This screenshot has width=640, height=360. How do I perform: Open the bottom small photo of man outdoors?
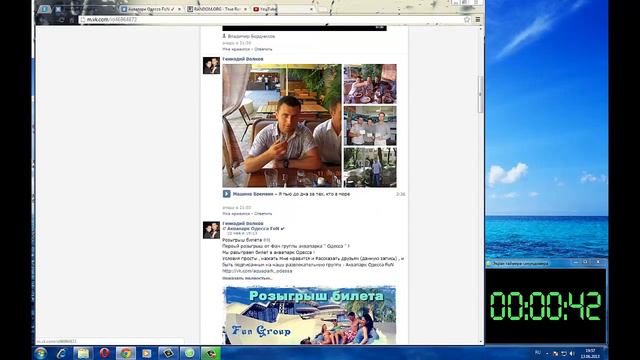click(370, 168)
